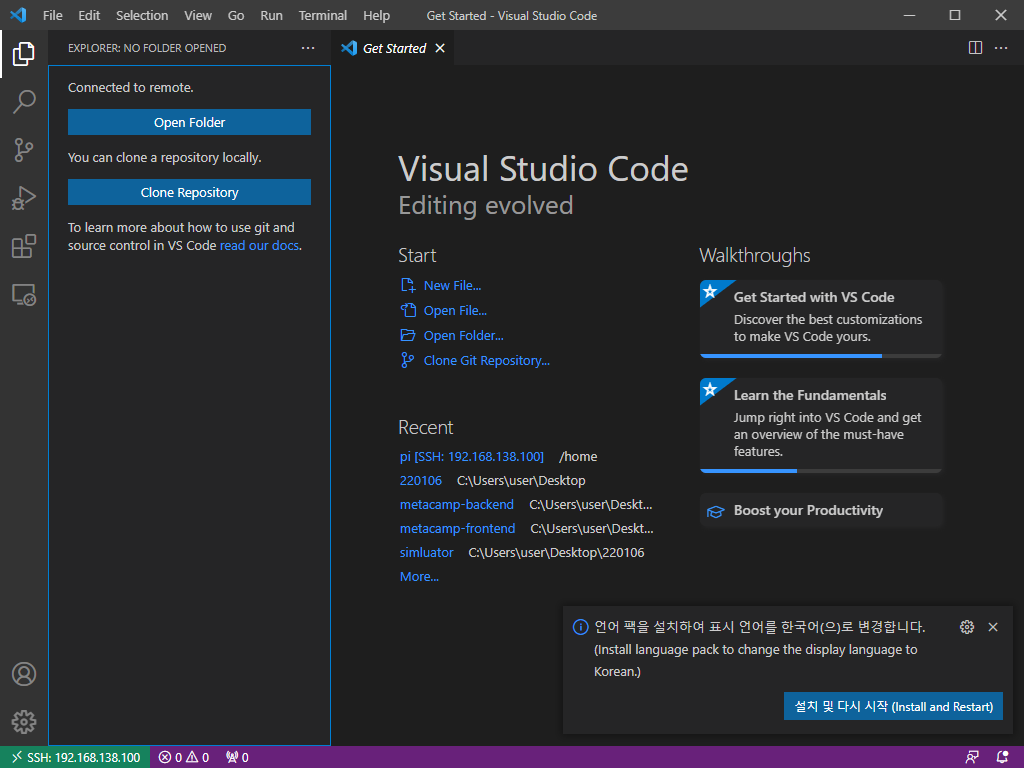Open Boost your Productivity walkthrough
1024x768 pixels.
[x=821, y=511]
